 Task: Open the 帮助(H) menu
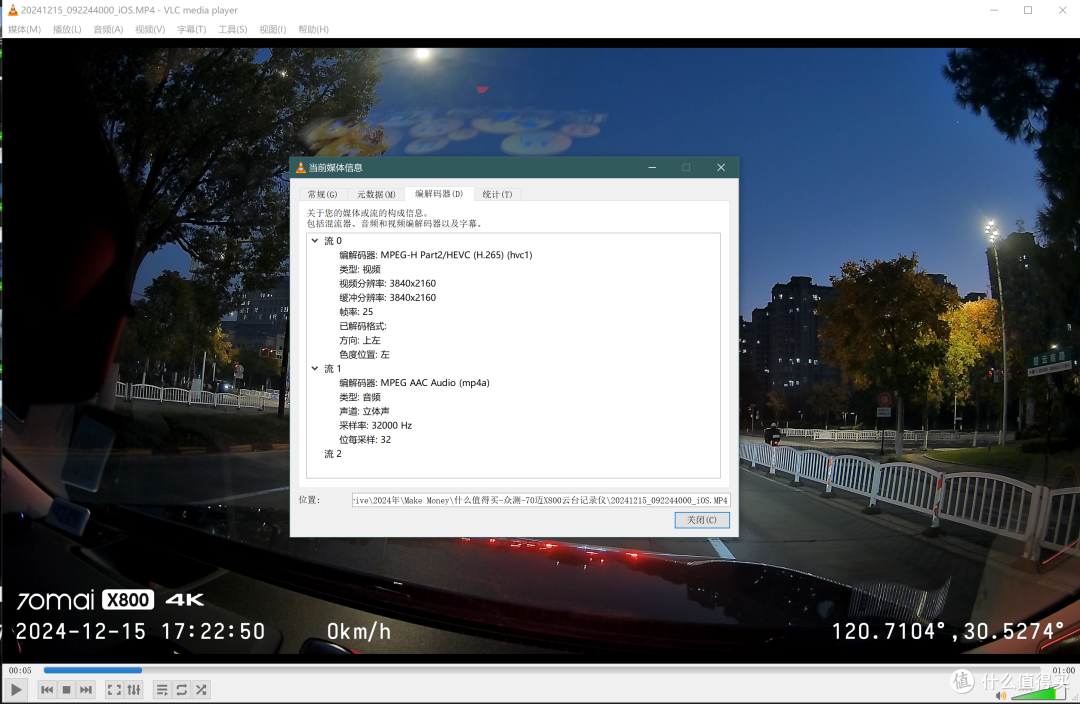click(x=313, y=29)
